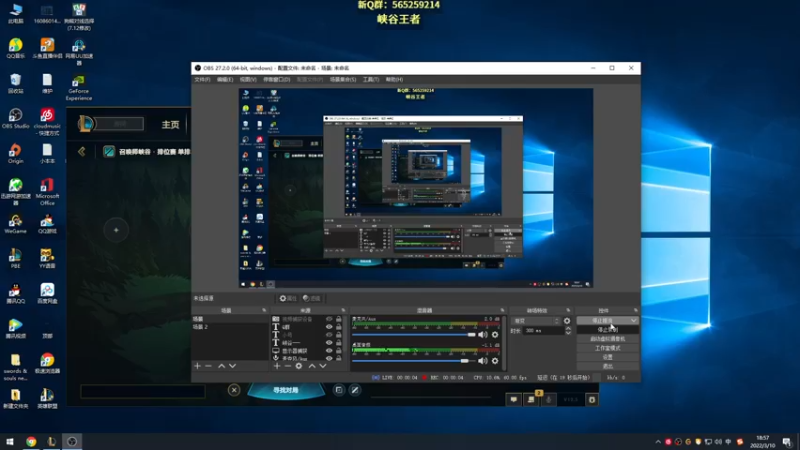
Task: Click Studio Mode button in OBS Controls
Action: (x=607, y=348)
